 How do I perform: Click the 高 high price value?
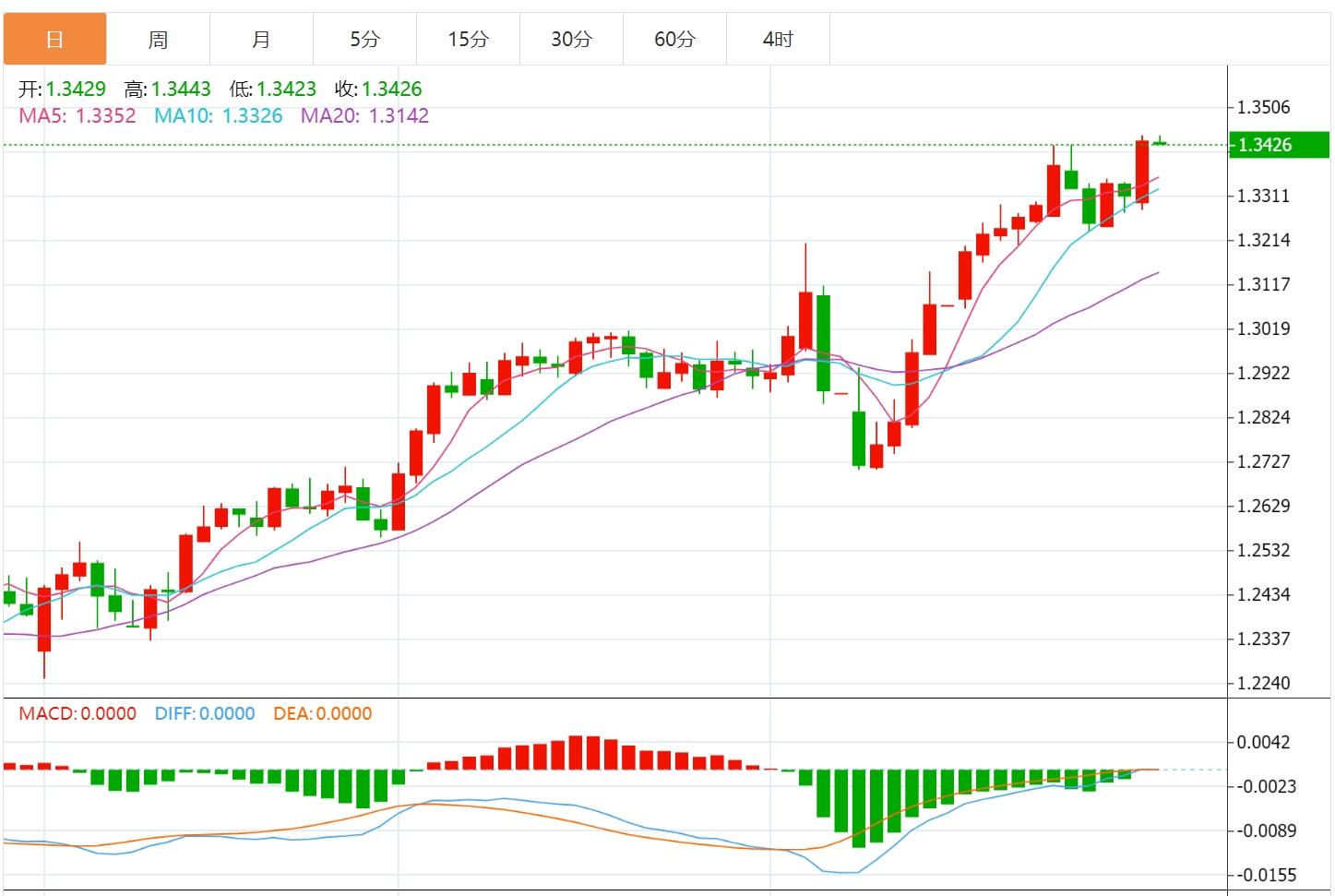(x=181, y=90)
